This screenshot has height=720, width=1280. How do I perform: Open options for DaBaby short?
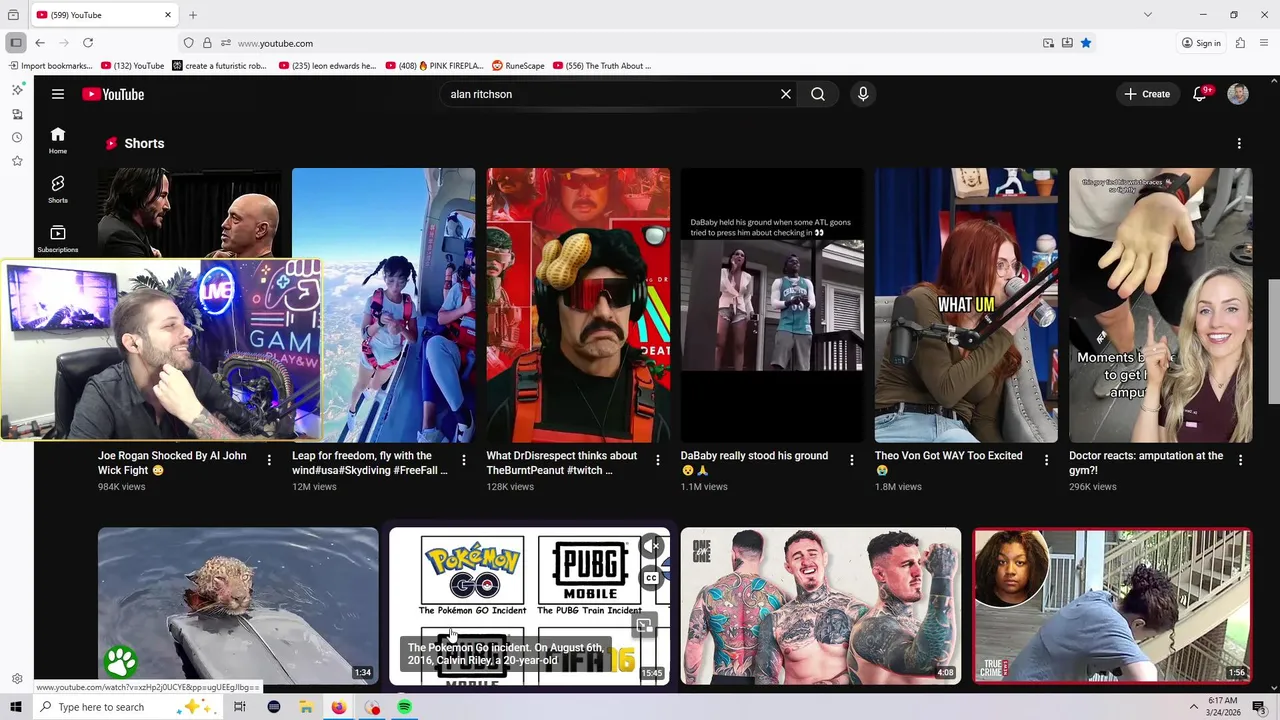pyautogui.click(x=852, y=460)
